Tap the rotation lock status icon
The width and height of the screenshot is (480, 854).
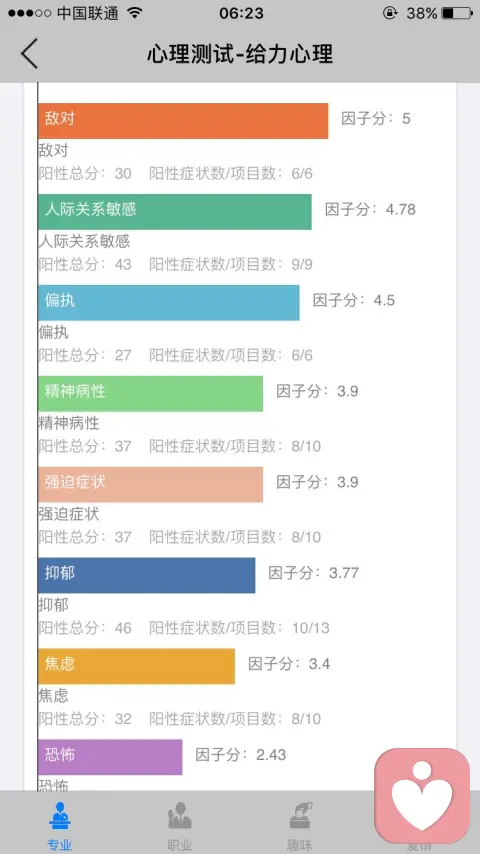[x=390, y=13]
